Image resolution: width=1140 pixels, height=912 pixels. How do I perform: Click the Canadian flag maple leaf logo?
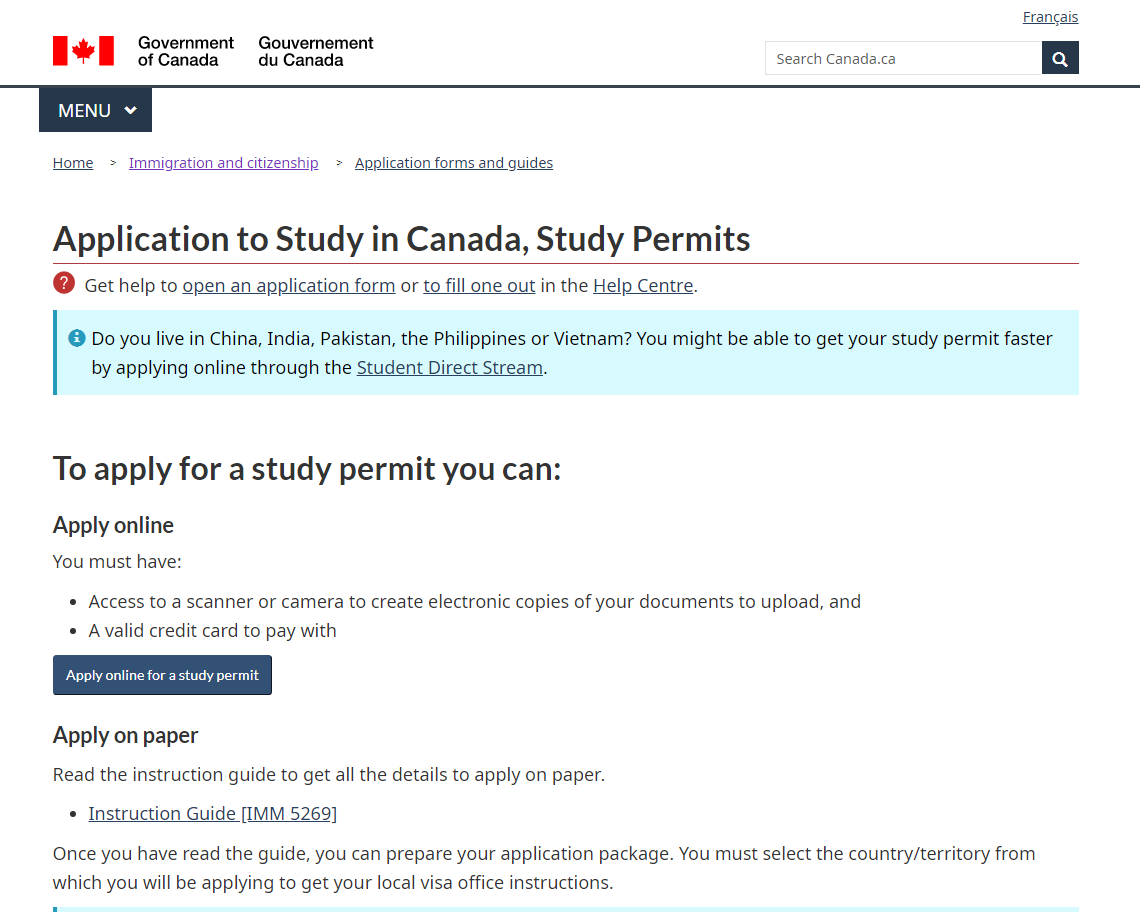coord(83,51)
